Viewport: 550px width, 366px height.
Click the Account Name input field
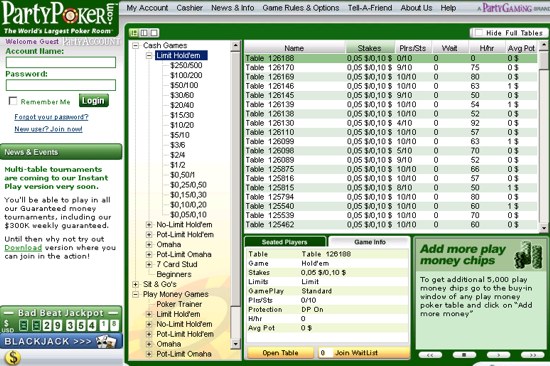click(61, 62)
